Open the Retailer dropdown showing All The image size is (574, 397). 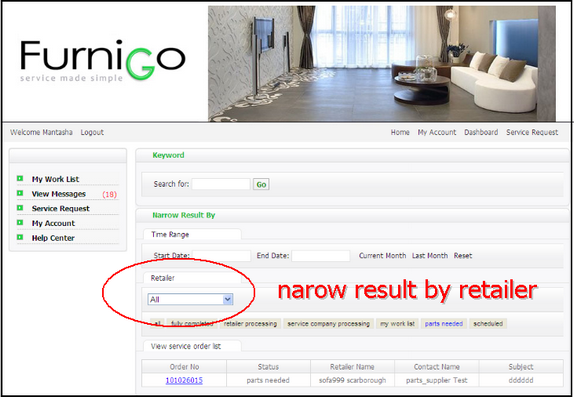[x=190, y=299]
